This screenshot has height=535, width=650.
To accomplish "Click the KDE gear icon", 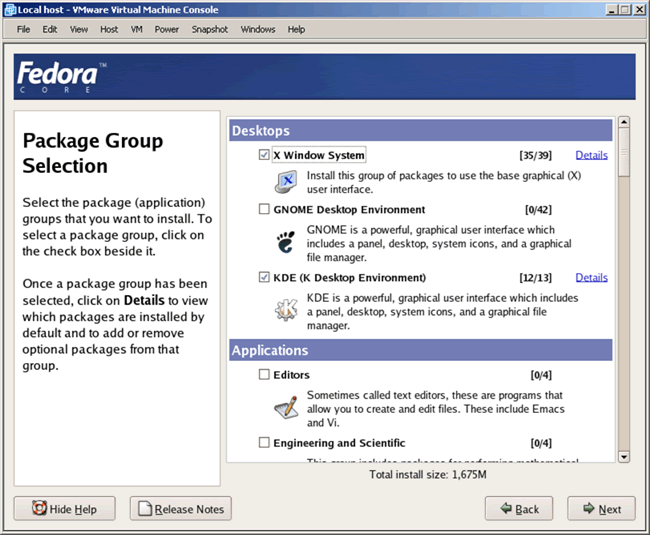I will (x=287, y=309).
